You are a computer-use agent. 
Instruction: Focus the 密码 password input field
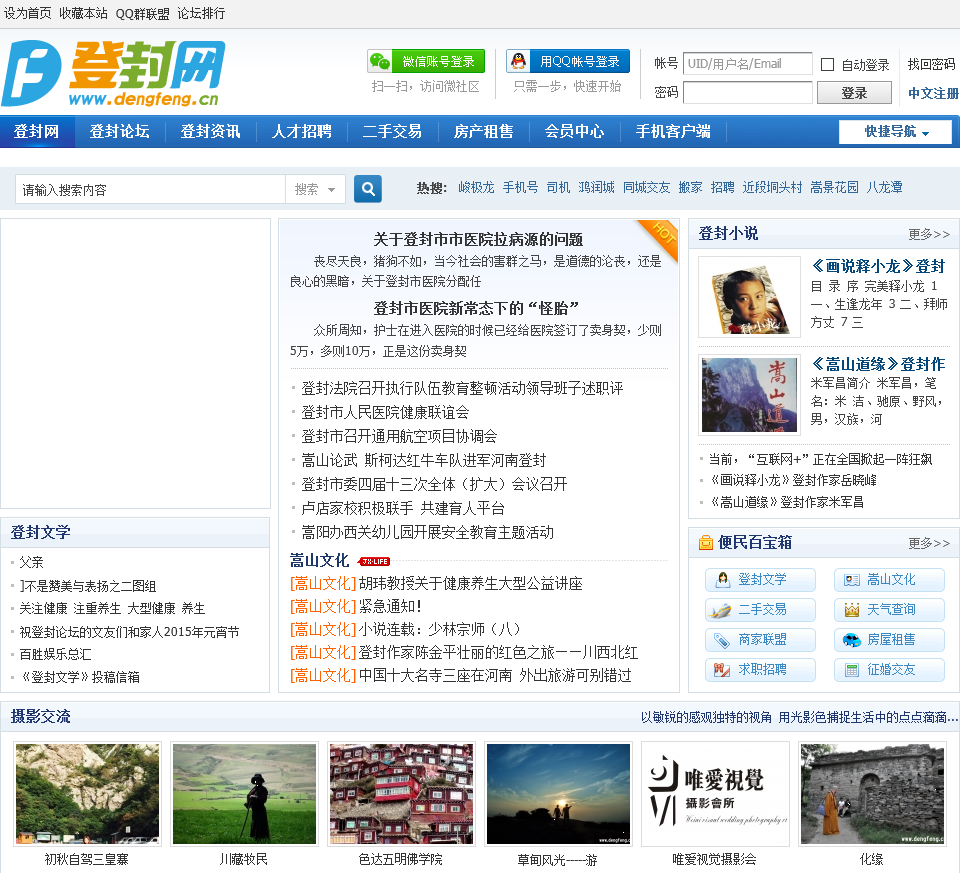(748, 92)
